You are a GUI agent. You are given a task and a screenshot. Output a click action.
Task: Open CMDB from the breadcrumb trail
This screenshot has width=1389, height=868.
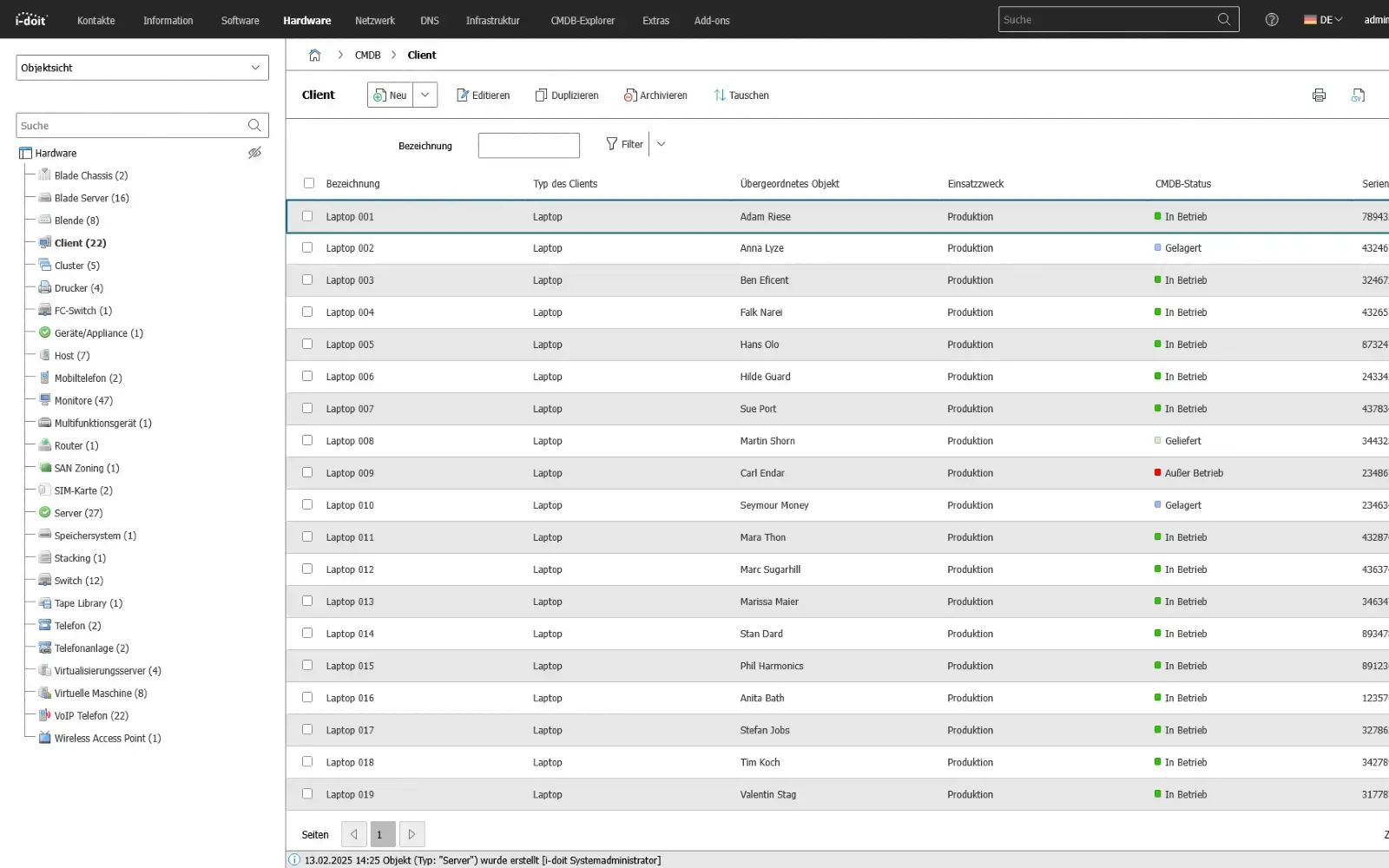[x=367, y=54]
